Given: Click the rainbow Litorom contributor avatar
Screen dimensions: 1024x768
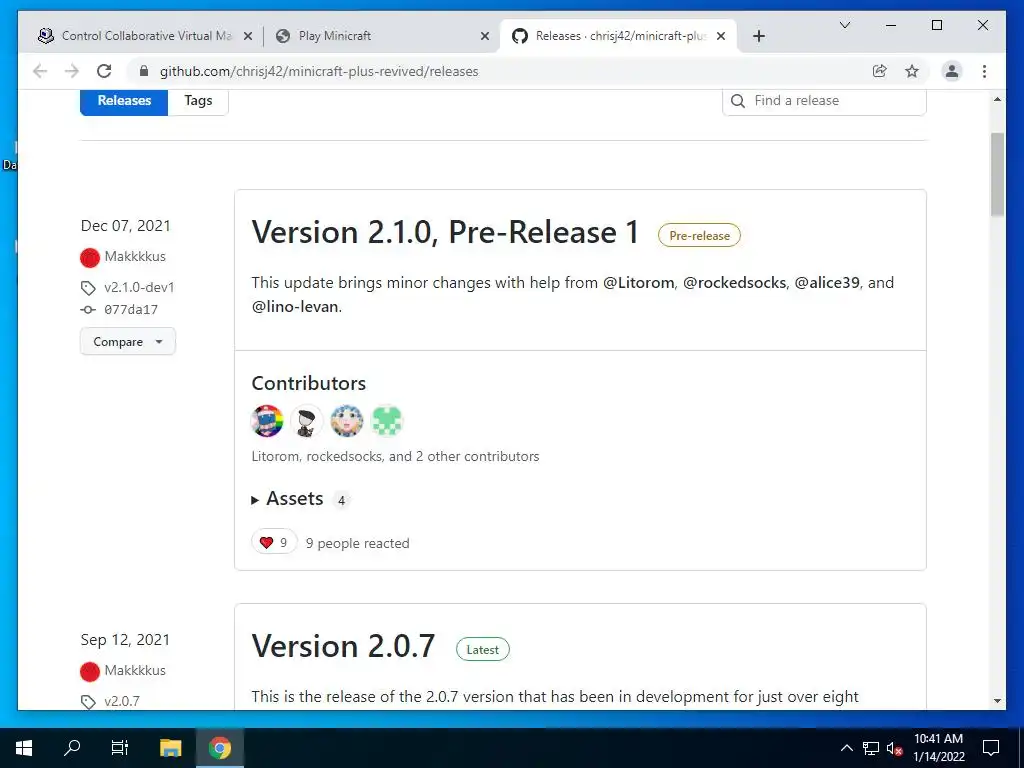Looking at the screenshot, I should tap(267, 421).
